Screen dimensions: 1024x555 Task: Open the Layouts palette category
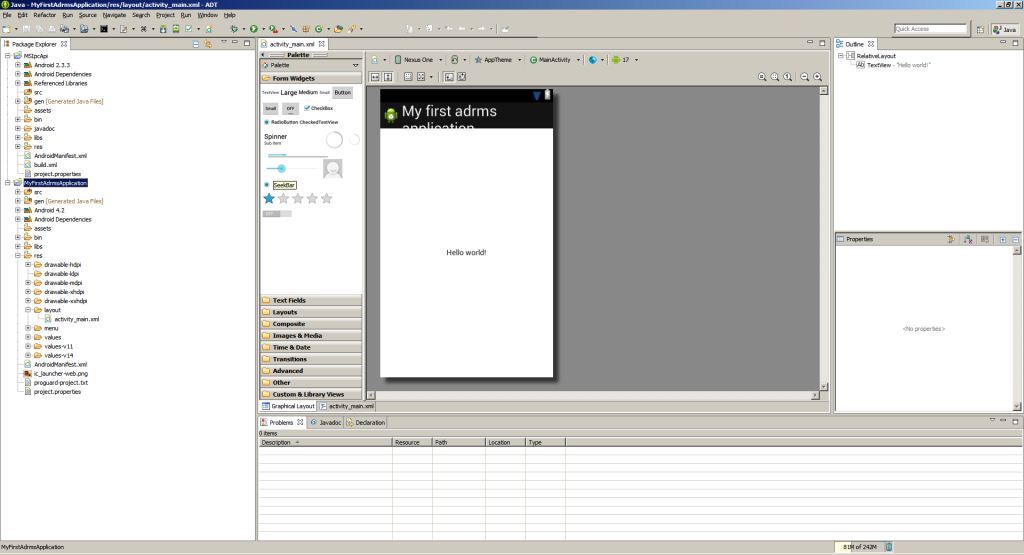pos(311,312)
